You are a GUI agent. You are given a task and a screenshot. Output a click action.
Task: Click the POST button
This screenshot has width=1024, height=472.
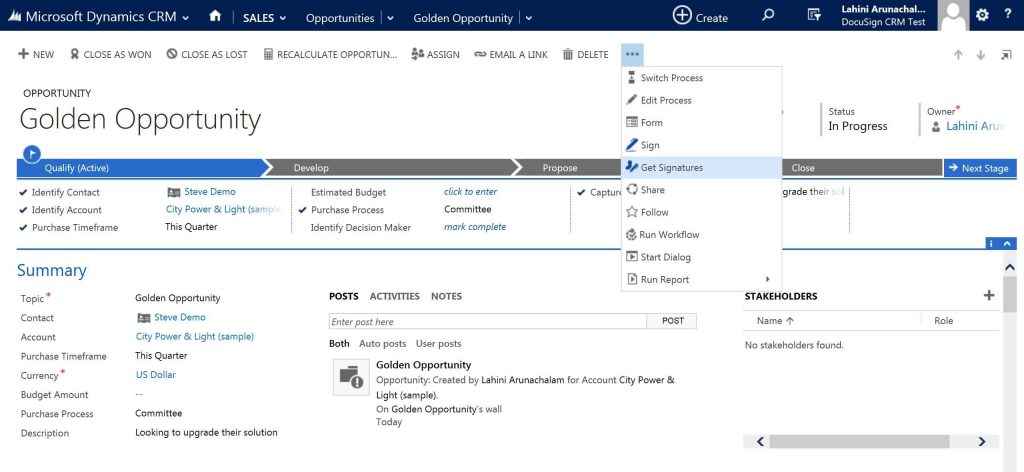tap(672, 321)
